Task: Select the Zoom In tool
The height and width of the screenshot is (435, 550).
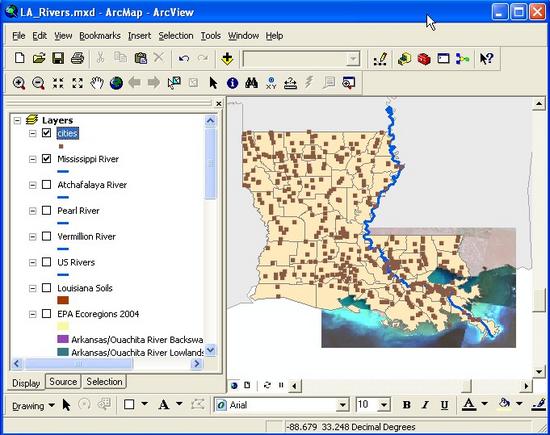Action: pyautogui.click(x=19, y=83)
